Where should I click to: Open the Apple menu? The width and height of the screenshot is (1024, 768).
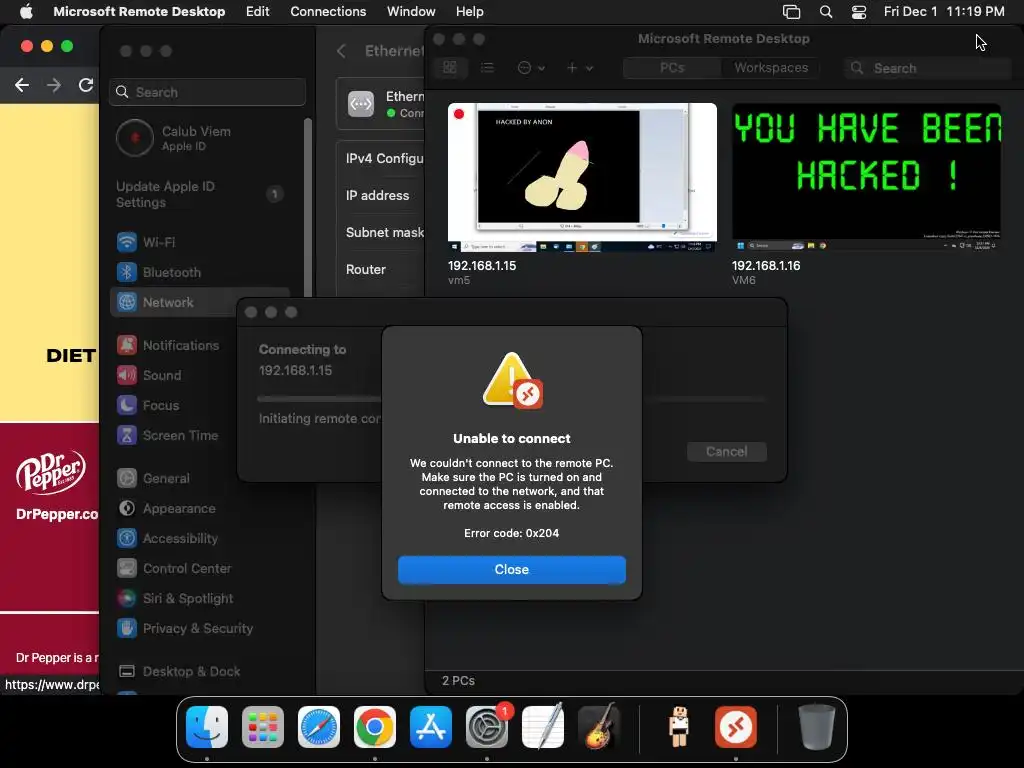pyautogui.click(x=26, y=11)
